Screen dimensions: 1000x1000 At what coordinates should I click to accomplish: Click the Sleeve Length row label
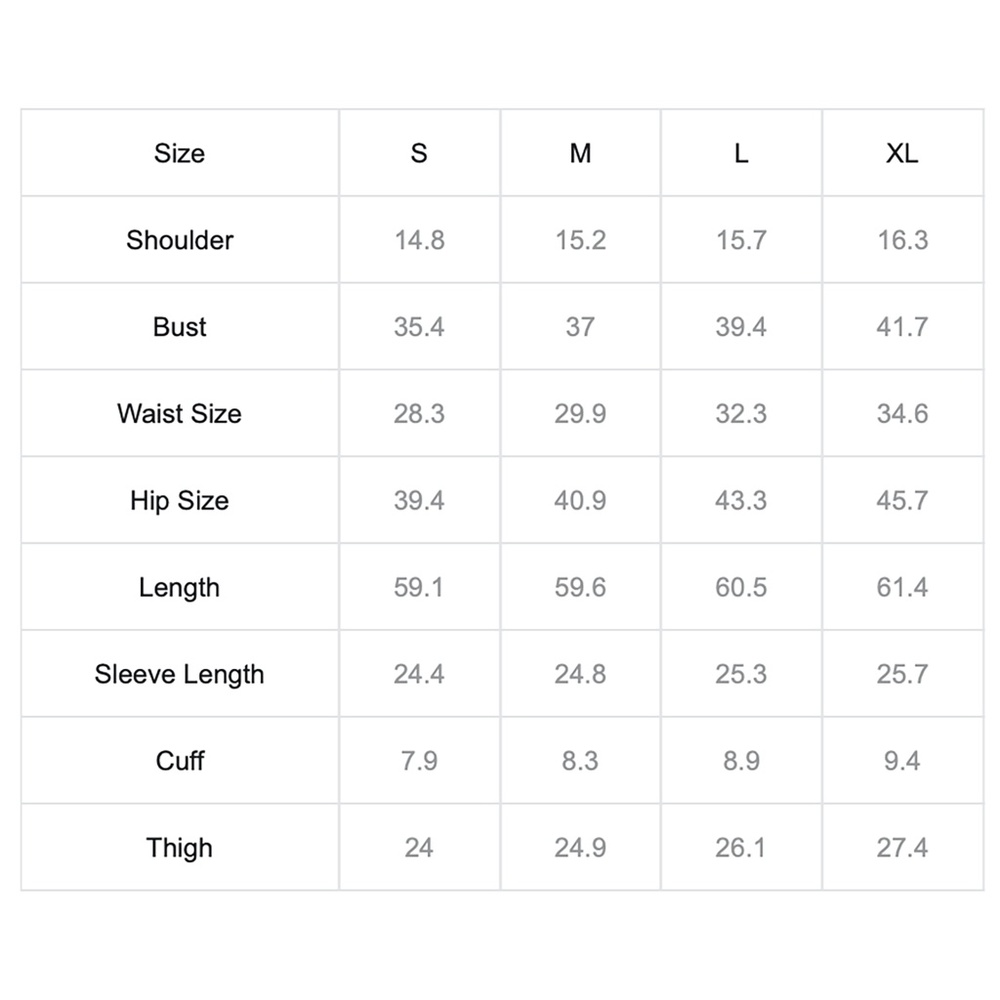tap(180, 674)
